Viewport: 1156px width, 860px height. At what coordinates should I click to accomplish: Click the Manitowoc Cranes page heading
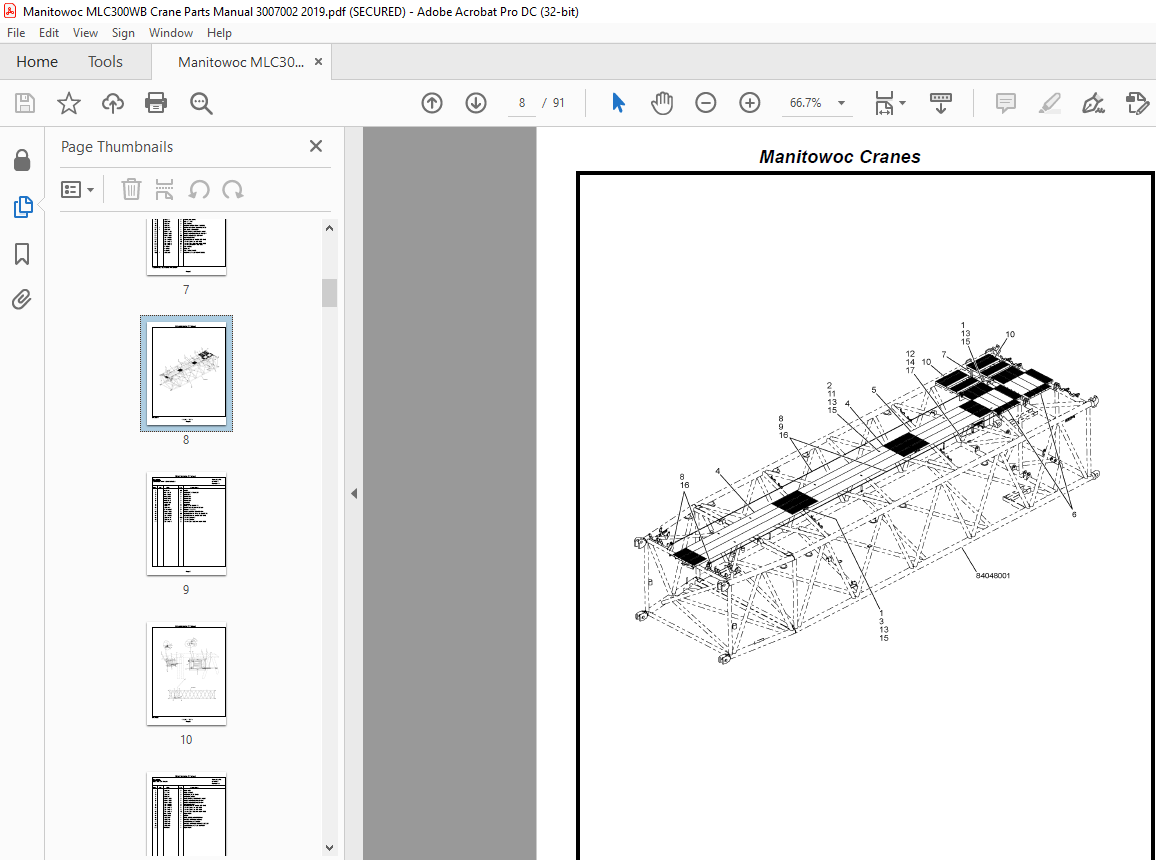pyautogui.click(x=840, y=157)
